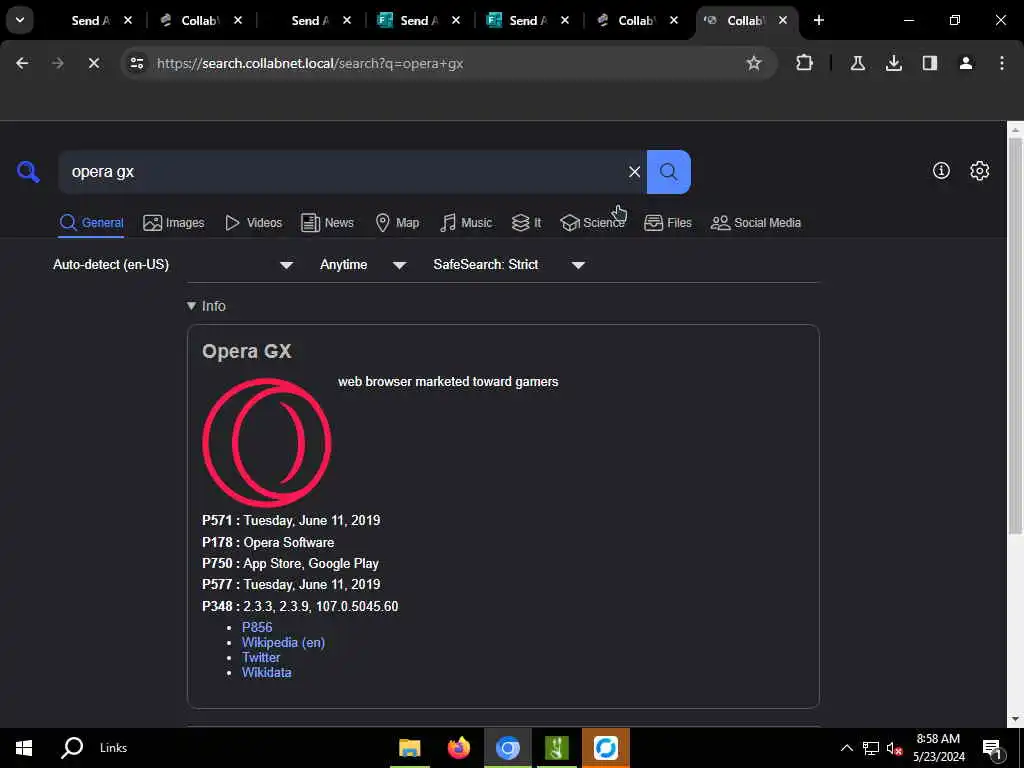This screenshot has height=768, width=1024.
Task: Open the Wikidata link
Action: tap(266, 672)
